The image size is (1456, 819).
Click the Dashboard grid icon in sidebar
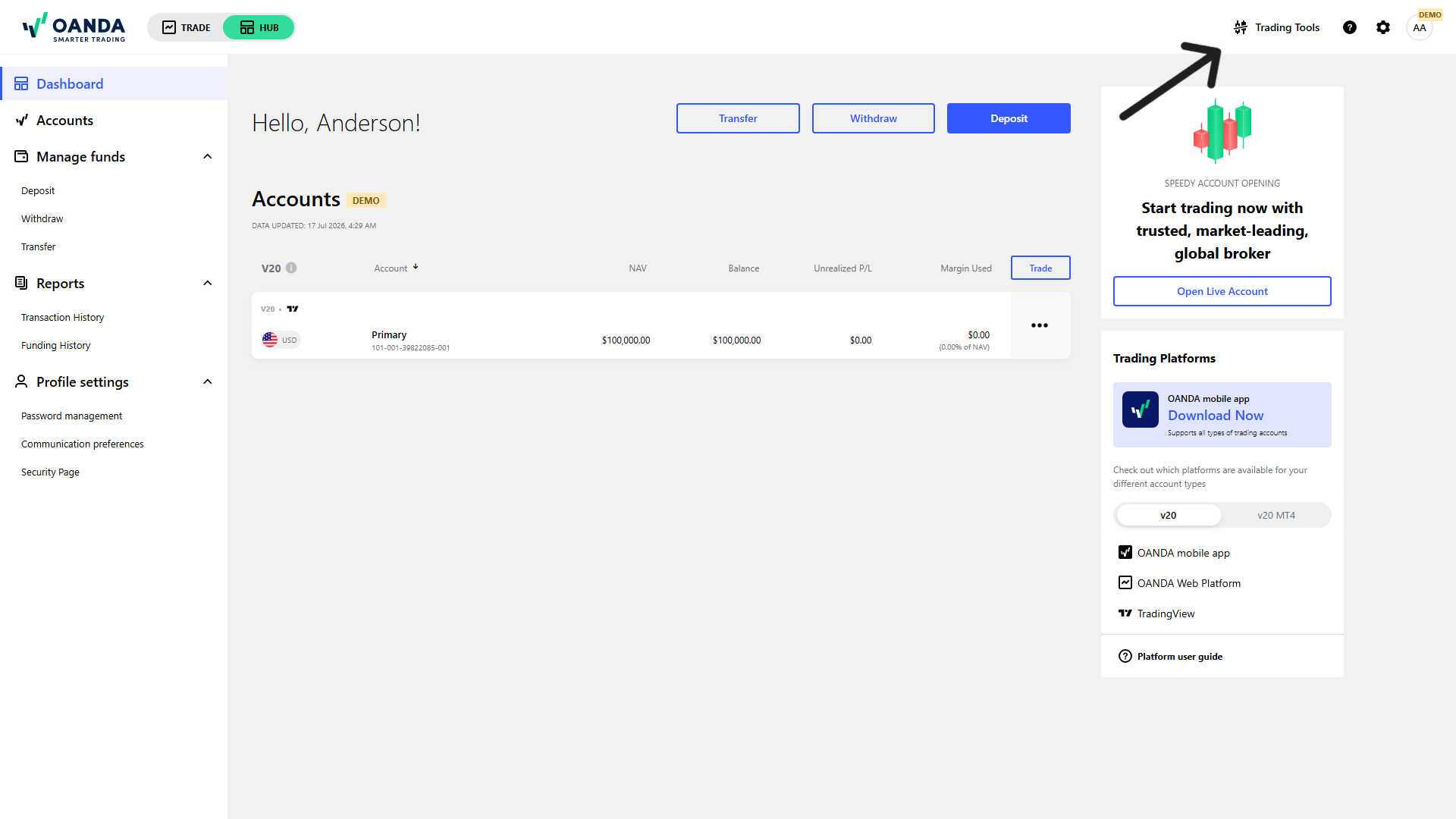pos(21,83)
